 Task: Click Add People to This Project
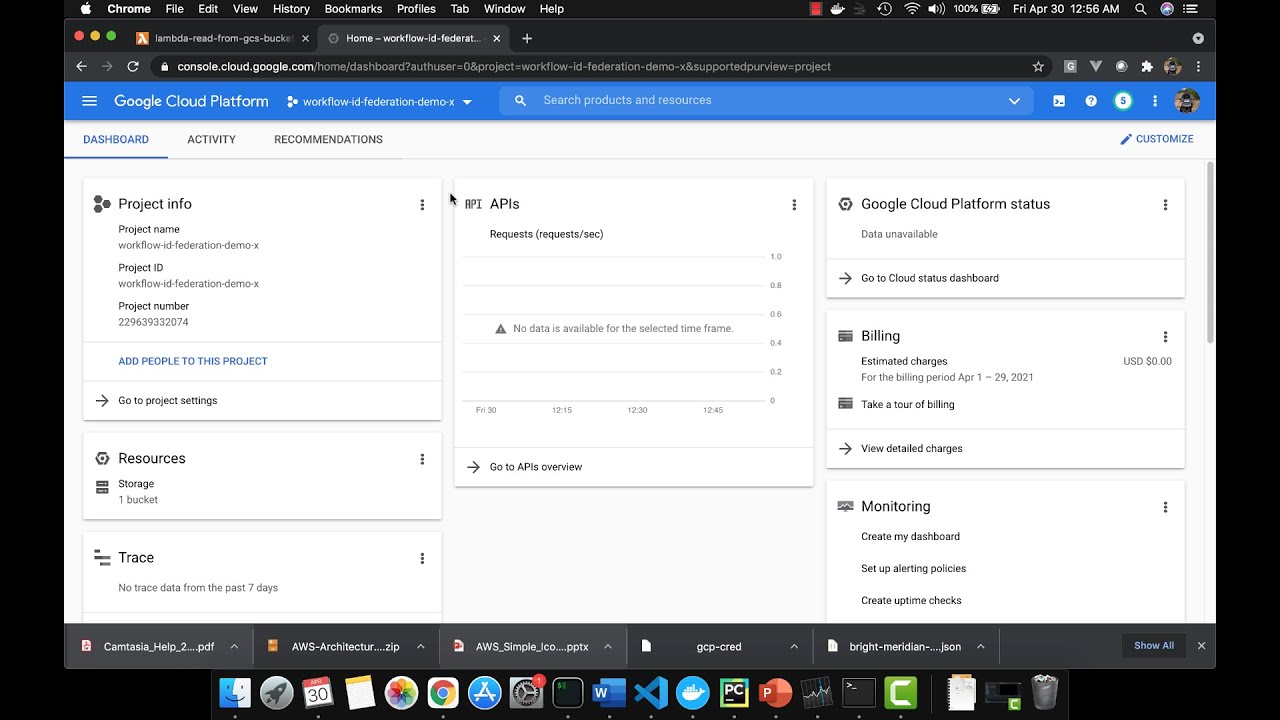[193, 361]
